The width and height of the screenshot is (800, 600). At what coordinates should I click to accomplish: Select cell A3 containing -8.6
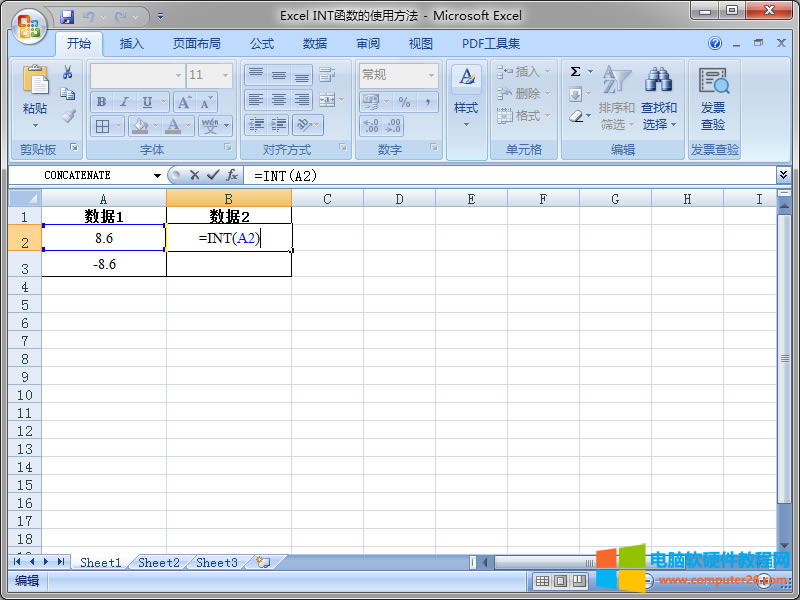(x=104, y=264)
